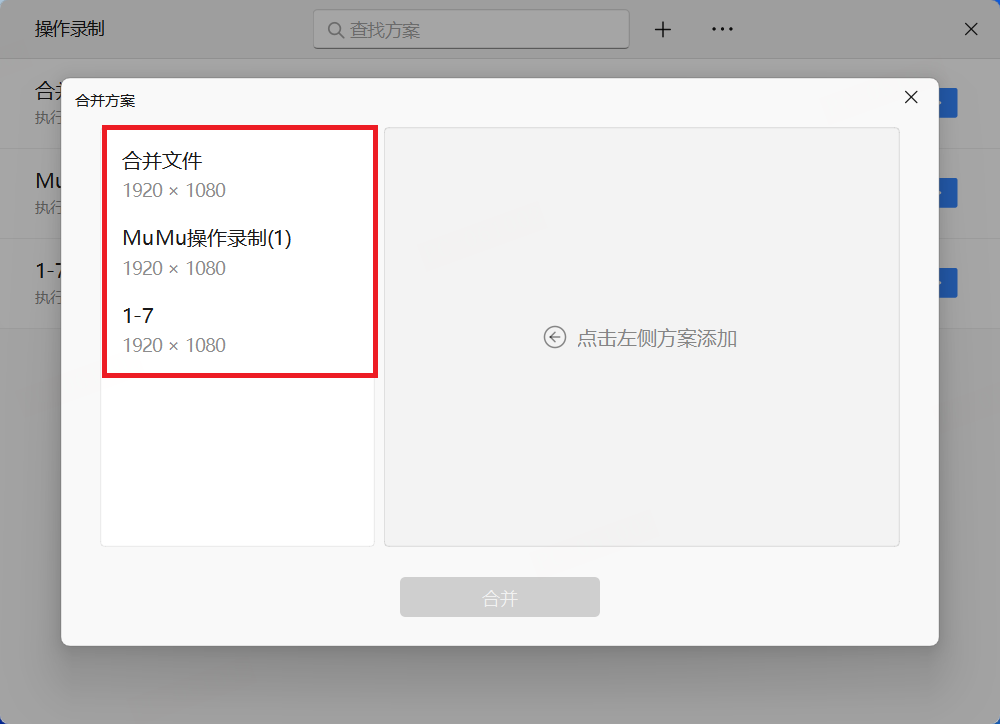The width and height of the screenshot is (1000, 724).
Task: Click the blue button behind the dialog, middle row
Action: (x=948, y=193)
